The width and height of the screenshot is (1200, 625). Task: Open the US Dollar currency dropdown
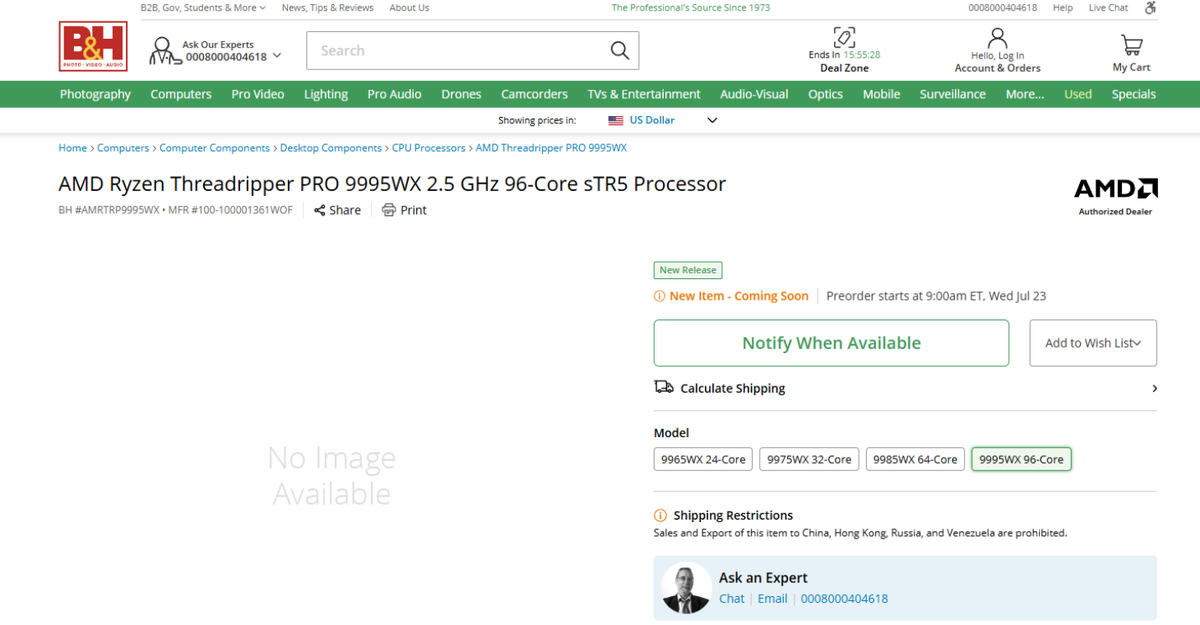(663, 120)
